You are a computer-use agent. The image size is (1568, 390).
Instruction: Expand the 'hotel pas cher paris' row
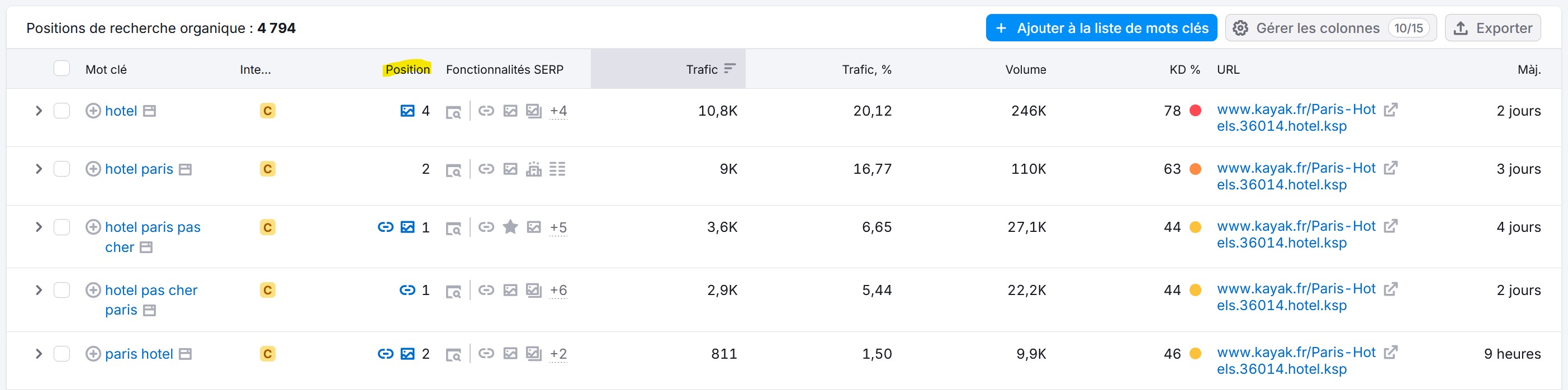39,290
